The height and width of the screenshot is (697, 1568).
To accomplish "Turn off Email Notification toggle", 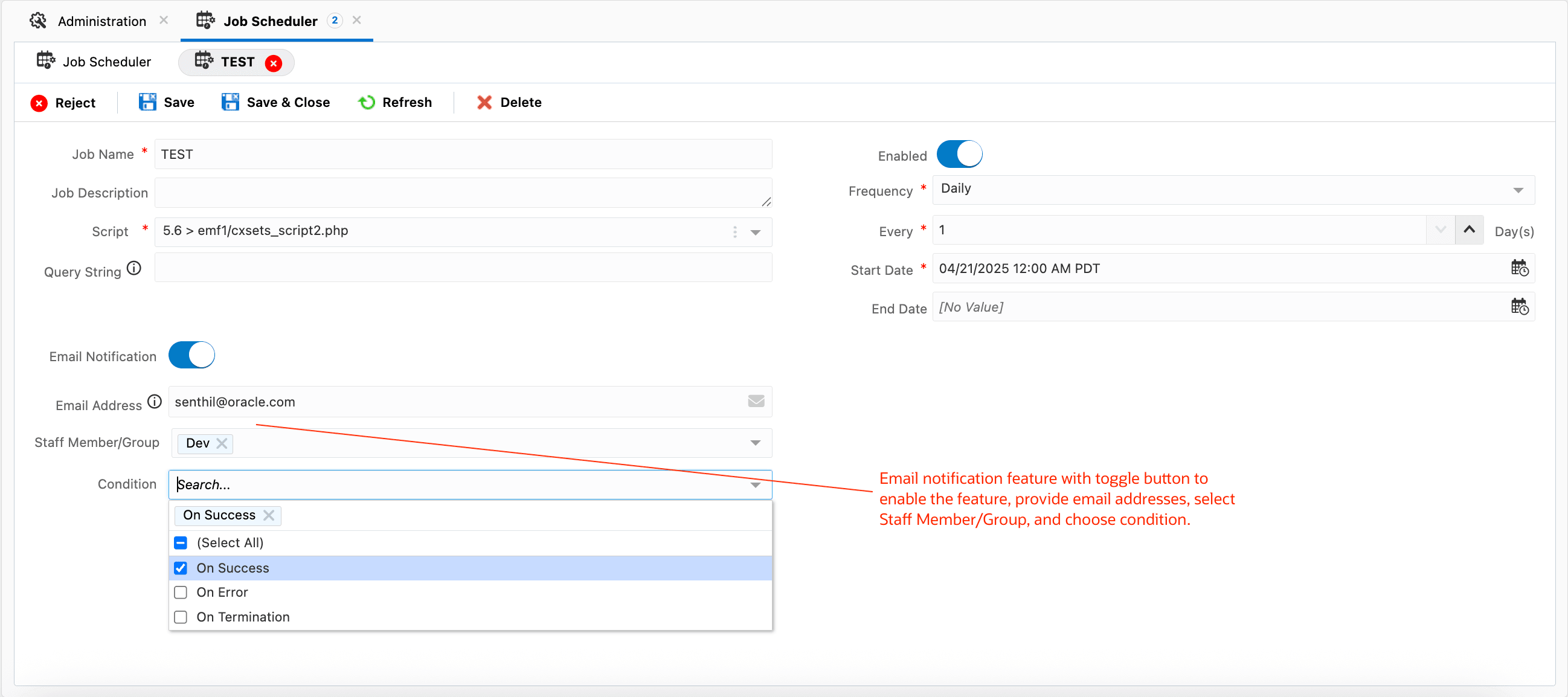I will (191, 356).
